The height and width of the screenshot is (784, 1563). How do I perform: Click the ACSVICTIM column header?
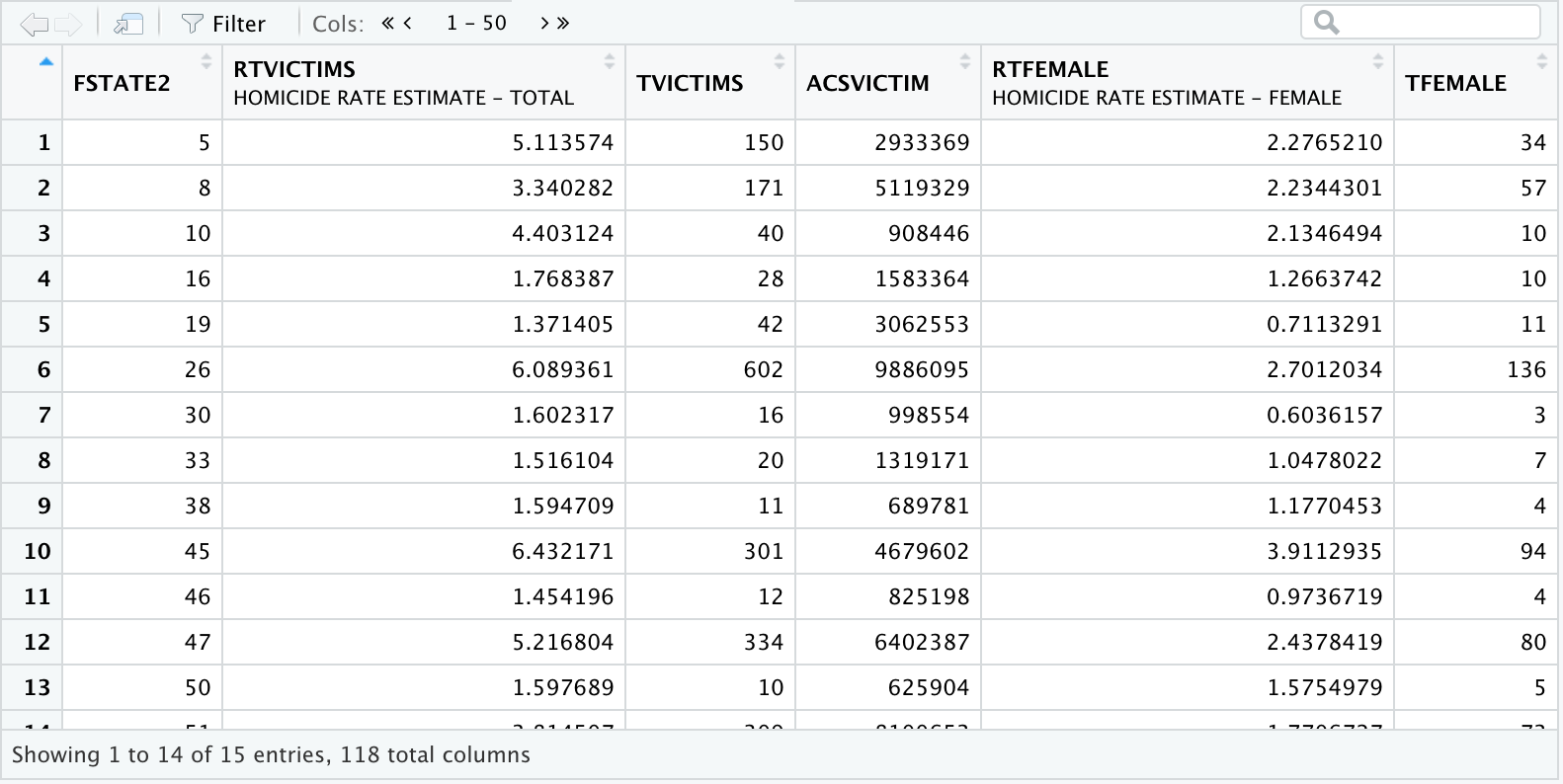(867, 83)
